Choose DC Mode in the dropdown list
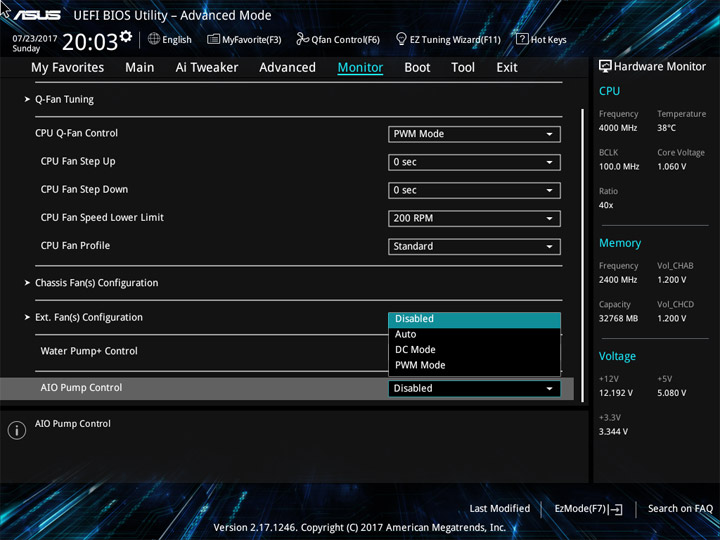Viewport: 720px width, 540px height. click(474, 350)
